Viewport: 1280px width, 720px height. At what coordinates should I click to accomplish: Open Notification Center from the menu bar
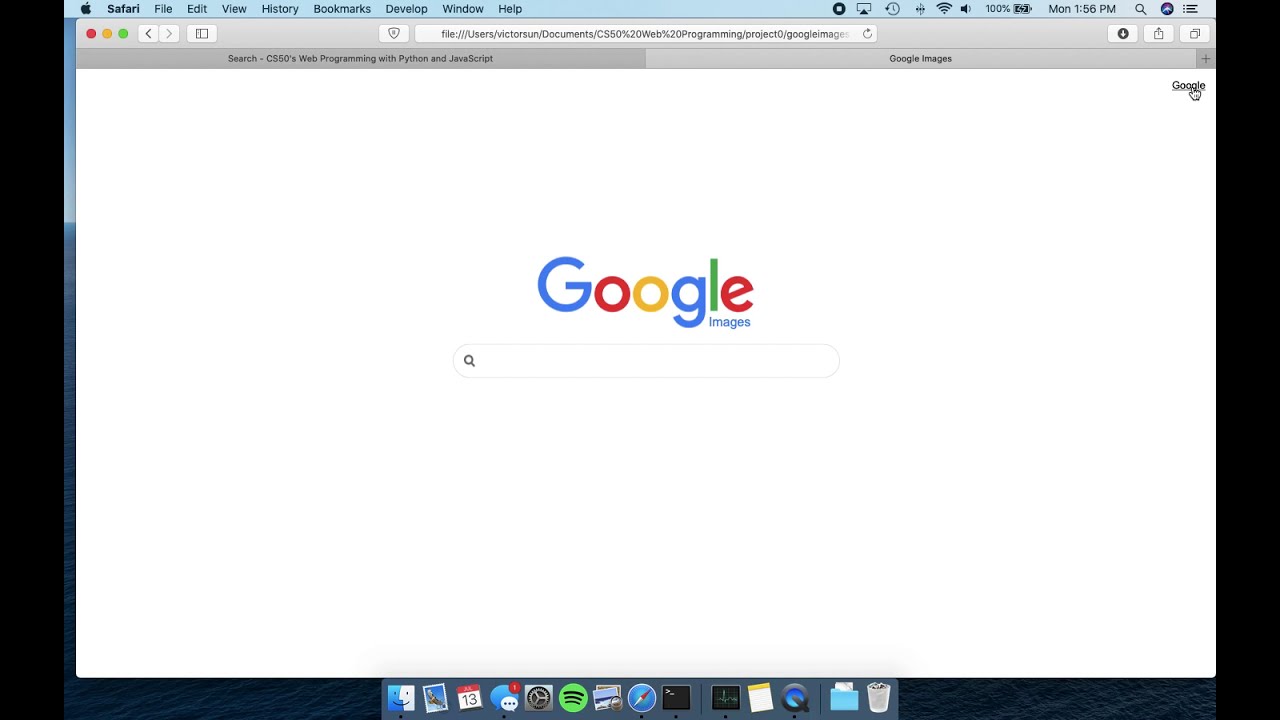click(1191, 9)
